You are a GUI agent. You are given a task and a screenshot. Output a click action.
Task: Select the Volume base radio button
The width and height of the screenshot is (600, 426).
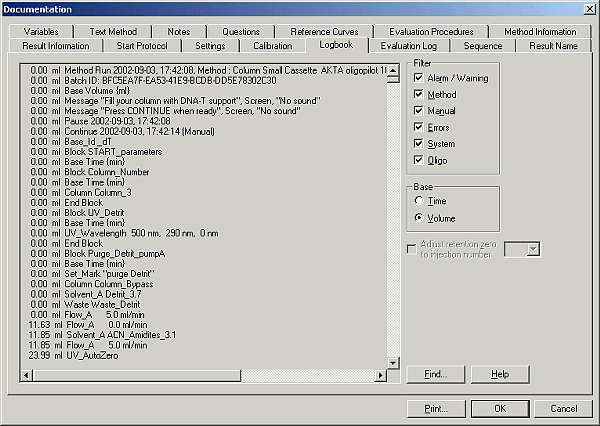419,217
